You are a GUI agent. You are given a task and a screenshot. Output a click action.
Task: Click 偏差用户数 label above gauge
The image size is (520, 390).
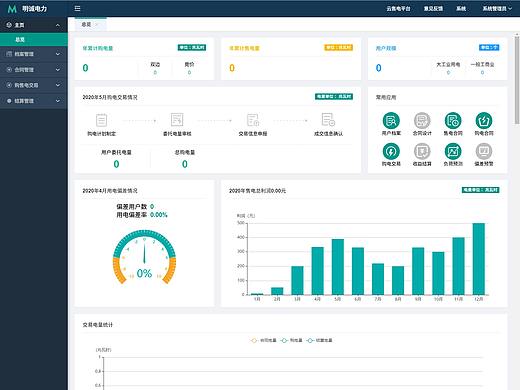click(132, 207)
